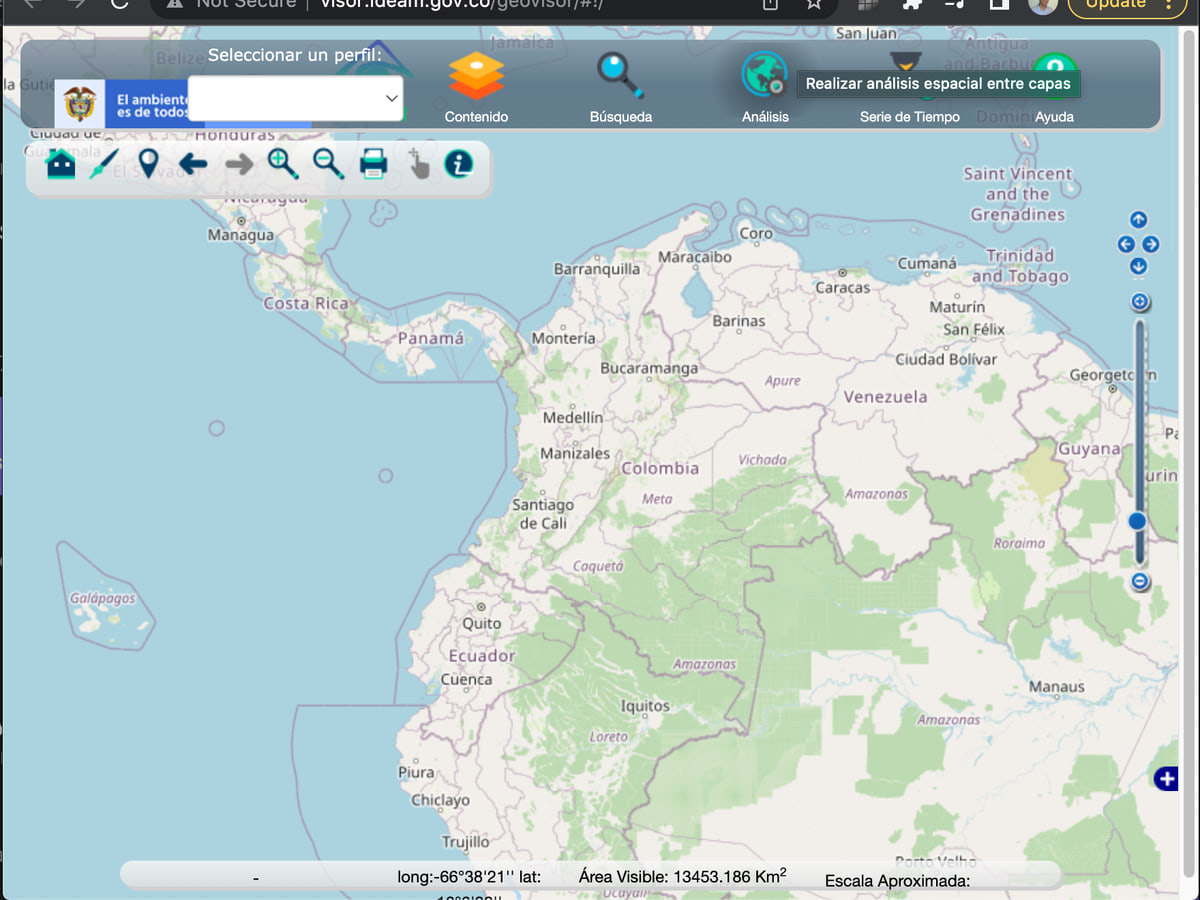
Task: Click the Caracas city label on the map
Action: click(x=842, y=287)
